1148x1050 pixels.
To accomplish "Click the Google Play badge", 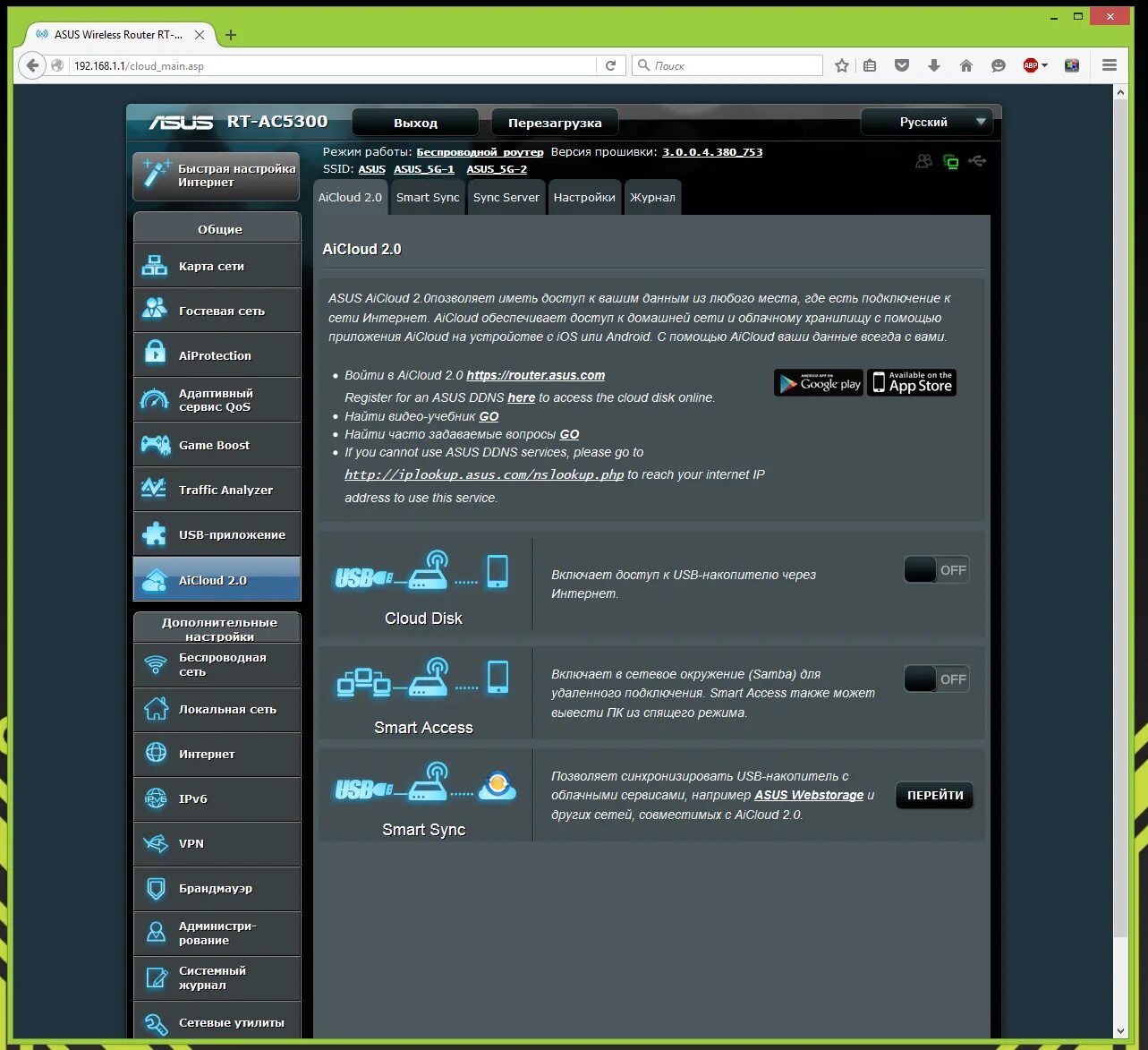I will (x=819, y=383).
